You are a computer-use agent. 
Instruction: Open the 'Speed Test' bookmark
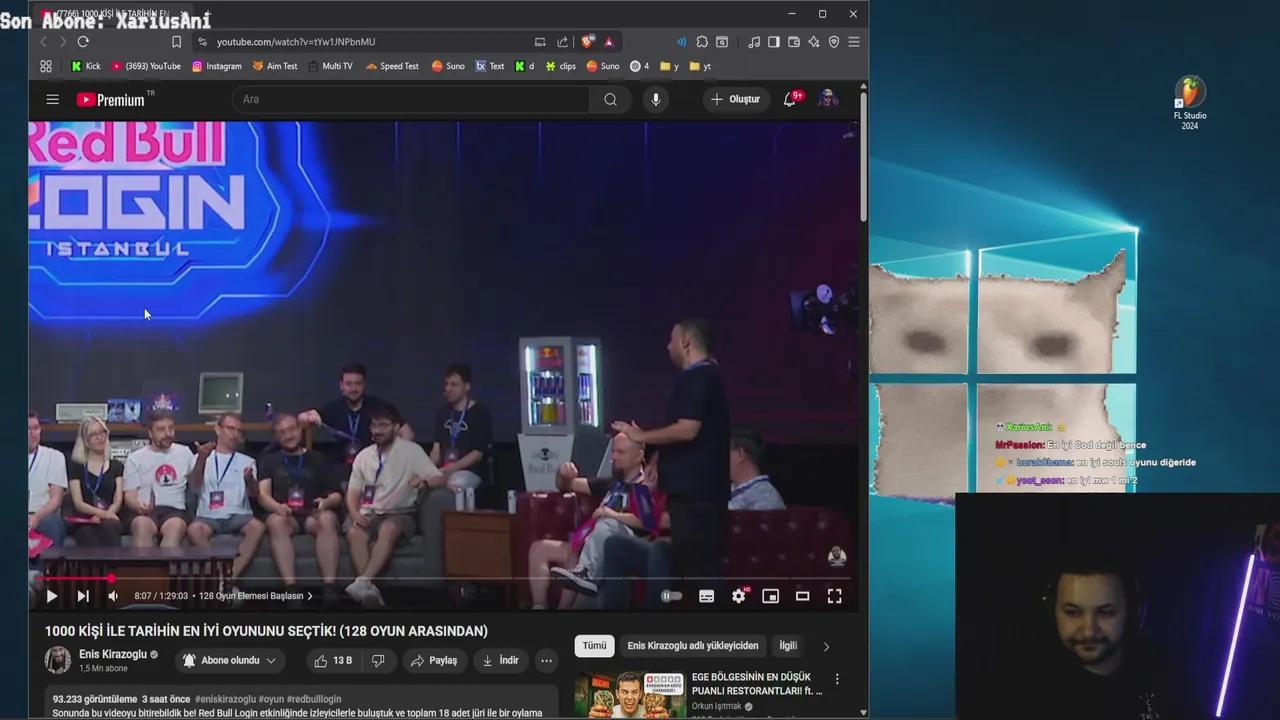point(392,66)
